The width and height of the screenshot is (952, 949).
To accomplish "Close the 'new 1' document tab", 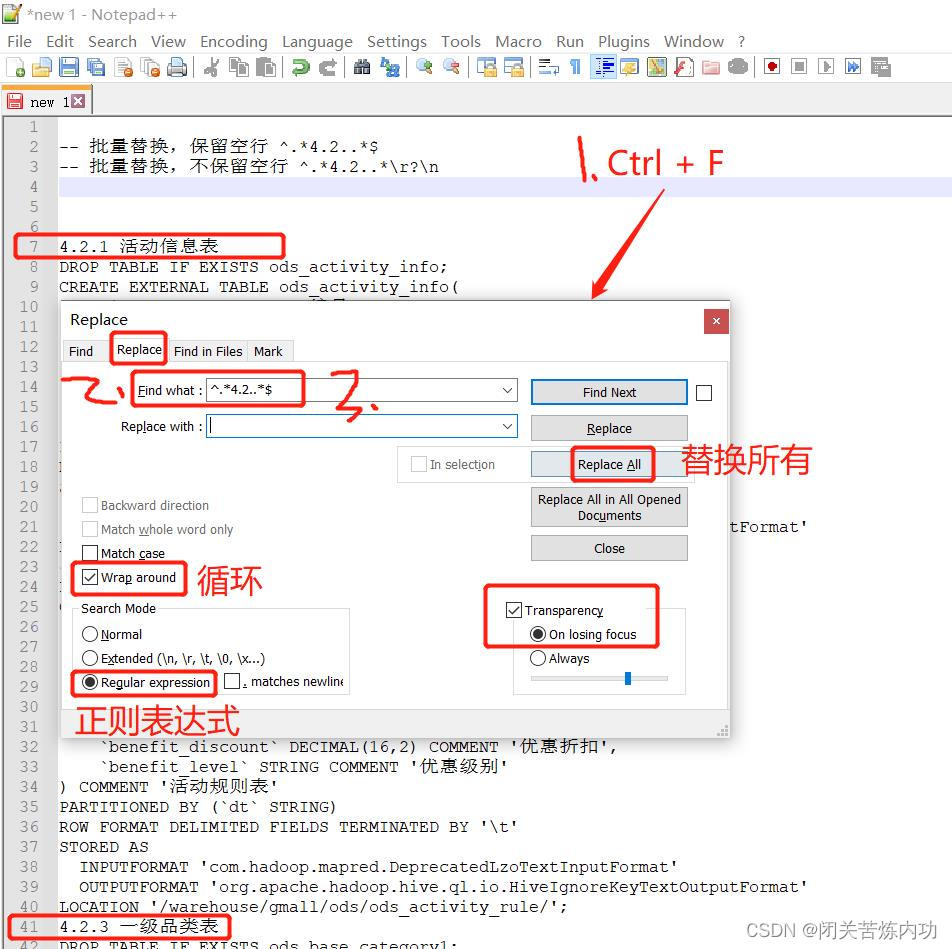I will 78,101.
